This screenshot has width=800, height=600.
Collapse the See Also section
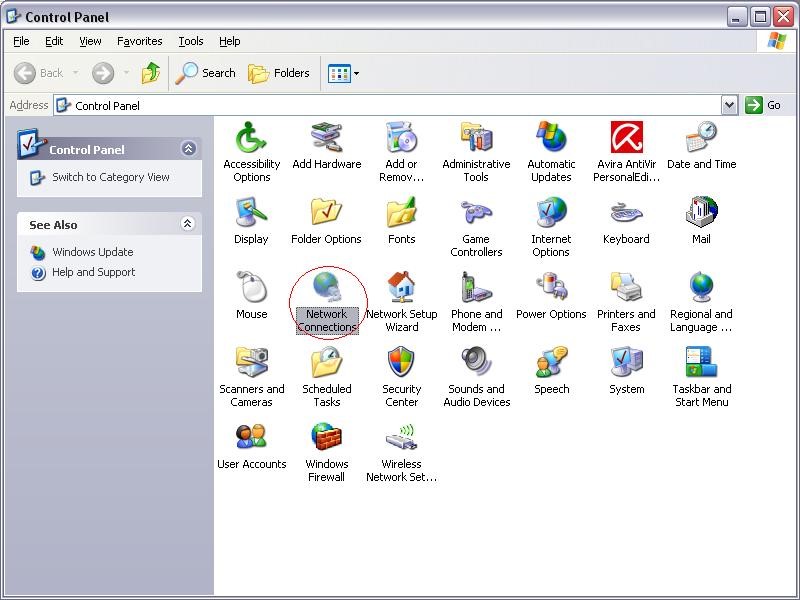coord(188,224)
